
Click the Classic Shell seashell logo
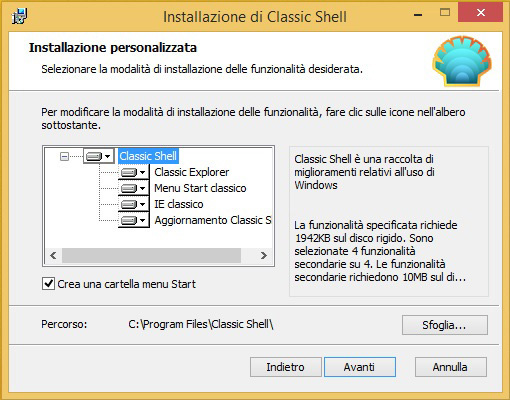tap(462, 61)
